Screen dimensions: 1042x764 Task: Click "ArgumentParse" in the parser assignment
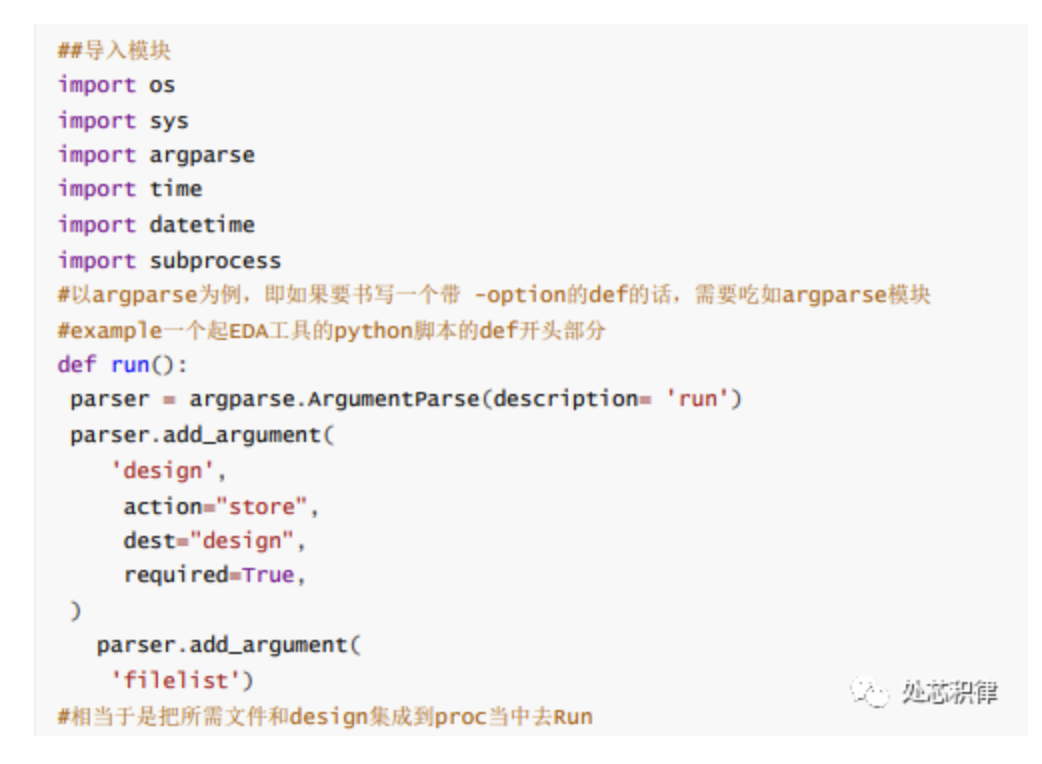pyautogui.click(x=393, y=399)
